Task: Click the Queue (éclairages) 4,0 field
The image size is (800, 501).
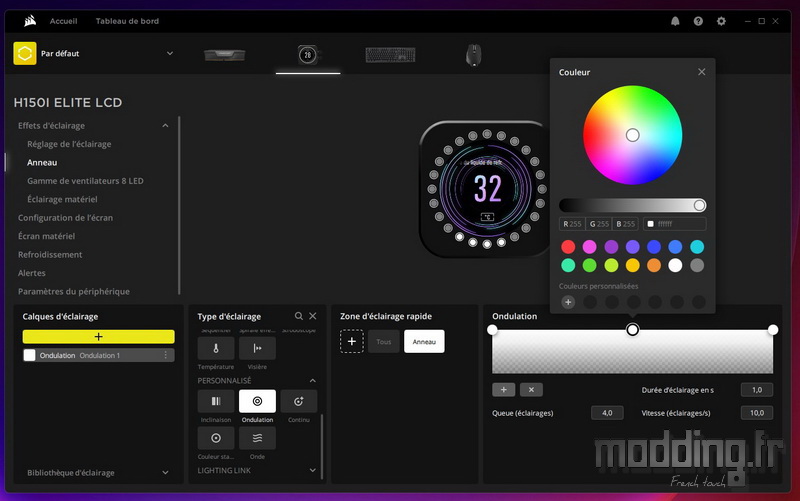Action: coord(607,413)
